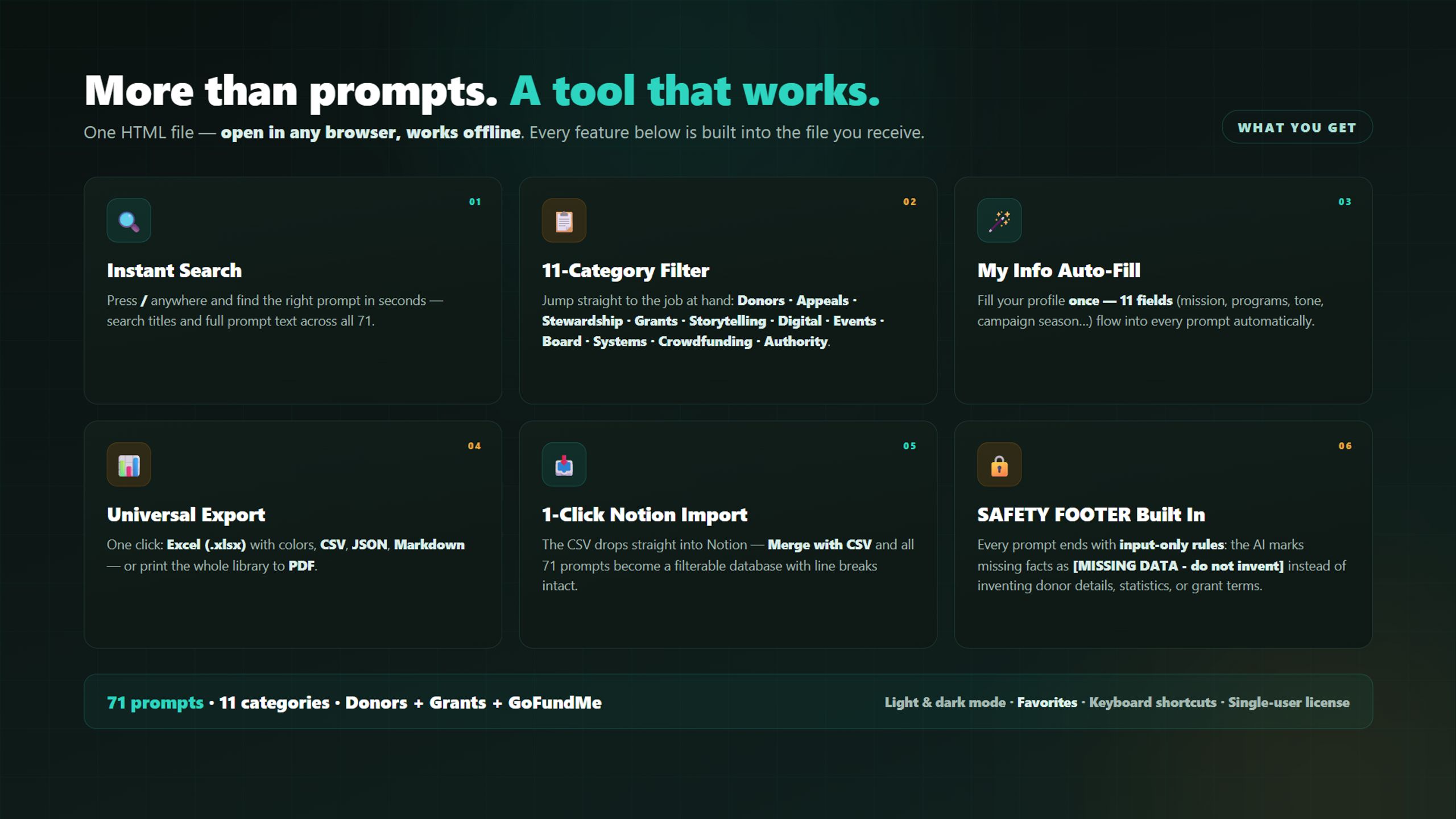The image size is (1456, 819).
Task: Click the clipboard icon for 11-Category Filter
Action: point(564,221)
